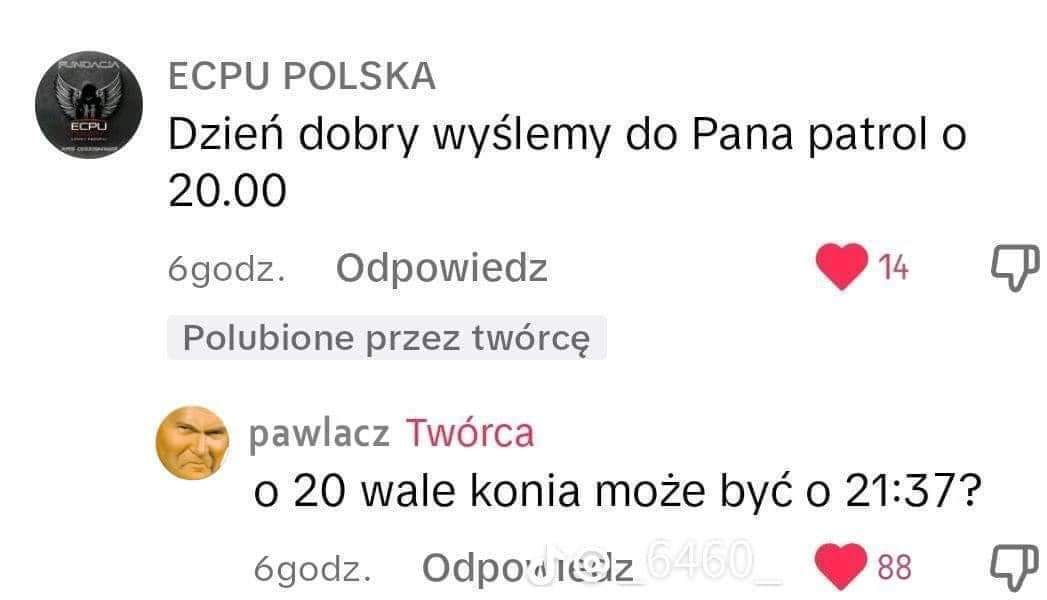Like the ECPU POLSKA comment with the heart
The image size is (1047, 600).
point(841,266)
